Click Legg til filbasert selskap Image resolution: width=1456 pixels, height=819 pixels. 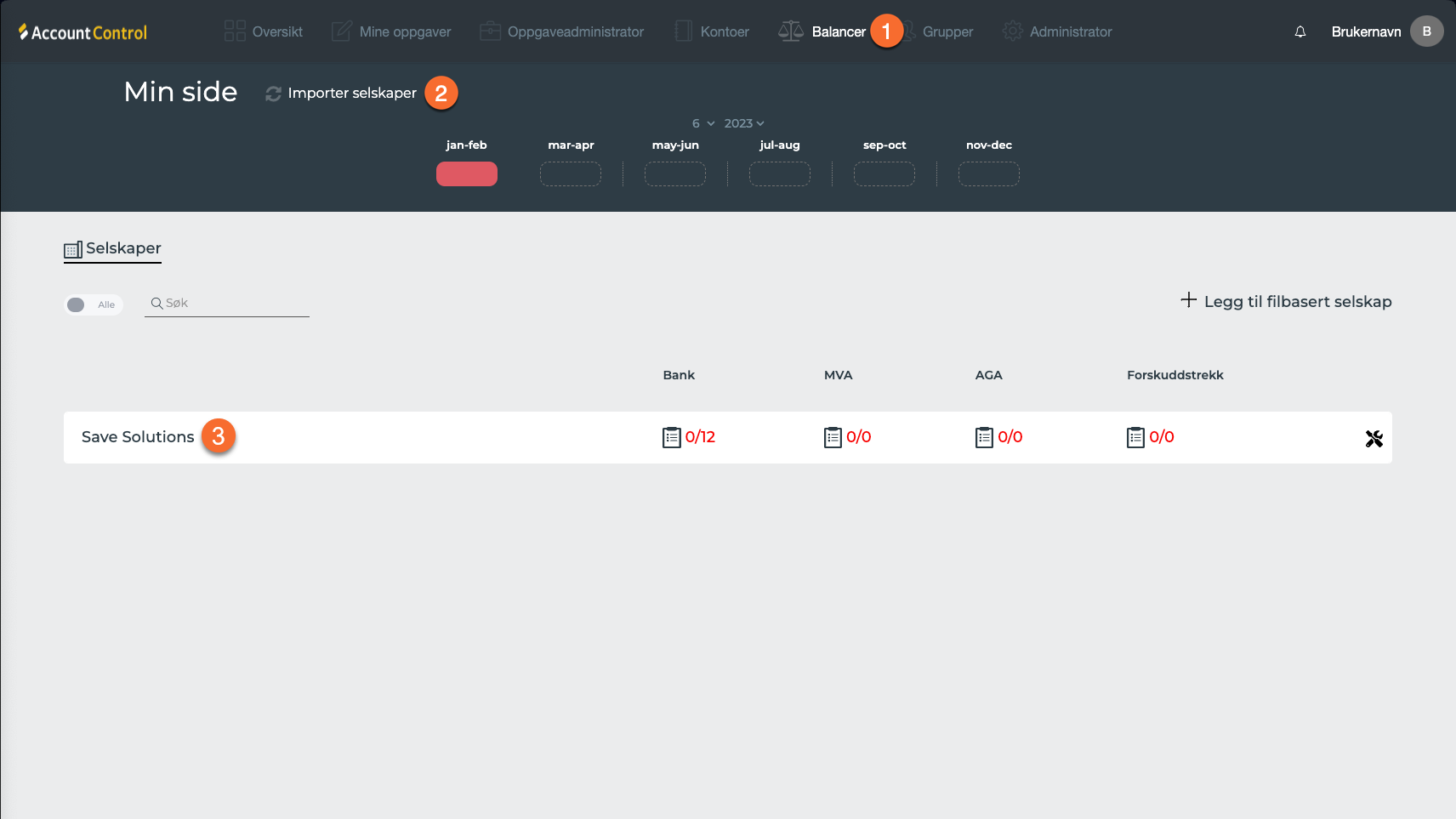[1286, 301]
